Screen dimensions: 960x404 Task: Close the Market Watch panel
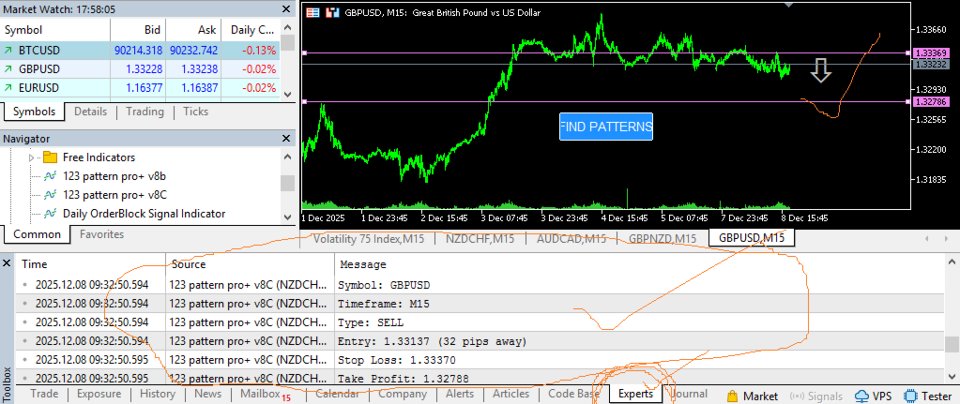pos(286,9)
